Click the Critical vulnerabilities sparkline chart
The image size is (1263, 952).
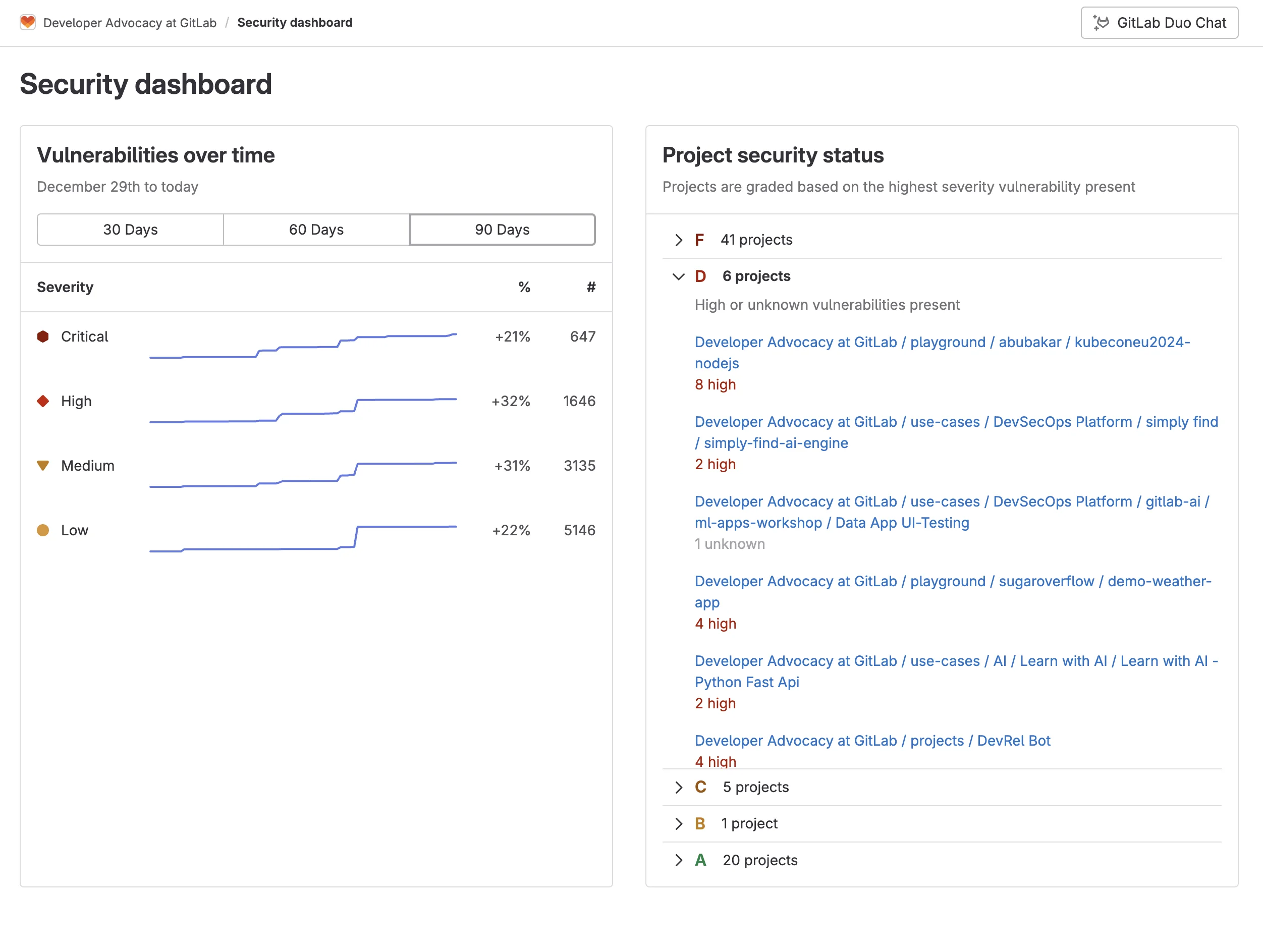pos(303,346)
